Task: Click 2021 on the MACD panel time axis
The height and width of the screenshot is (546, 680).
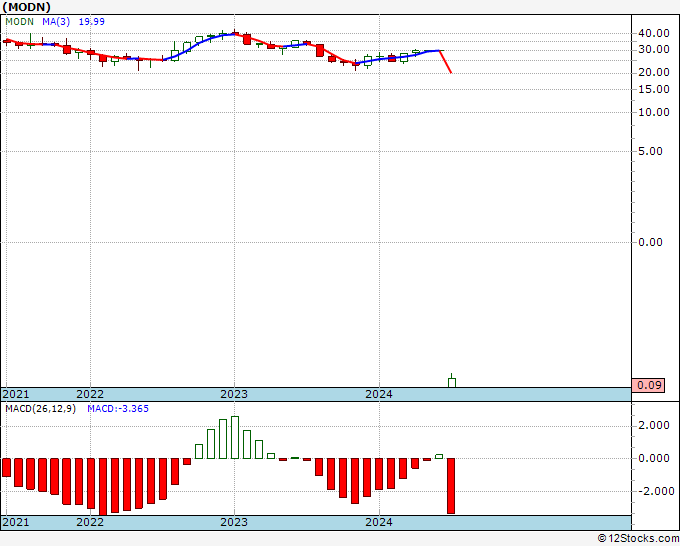Action: [x=16, y=522]
